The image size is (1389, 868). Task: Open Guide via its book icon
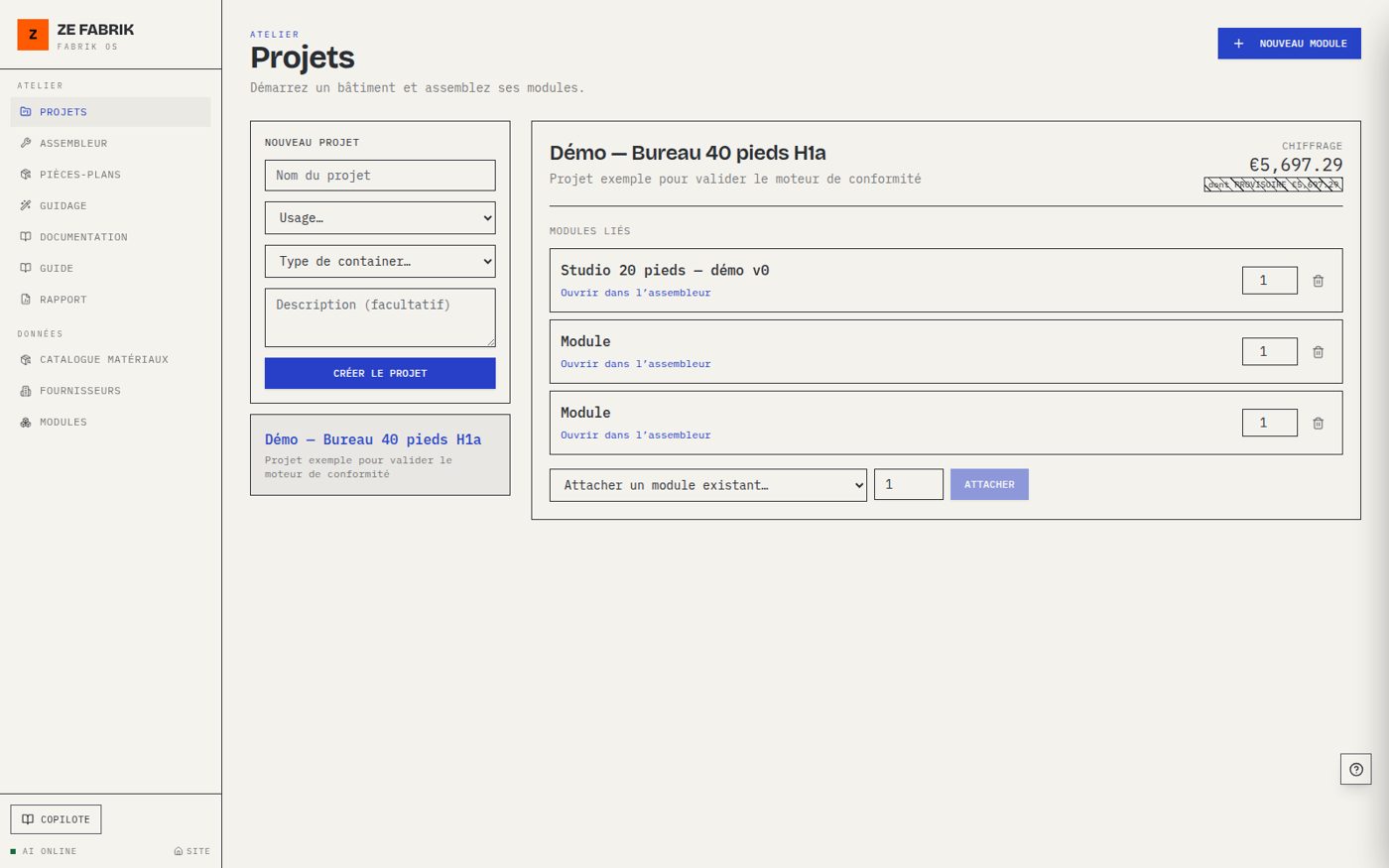coord(26,268)
